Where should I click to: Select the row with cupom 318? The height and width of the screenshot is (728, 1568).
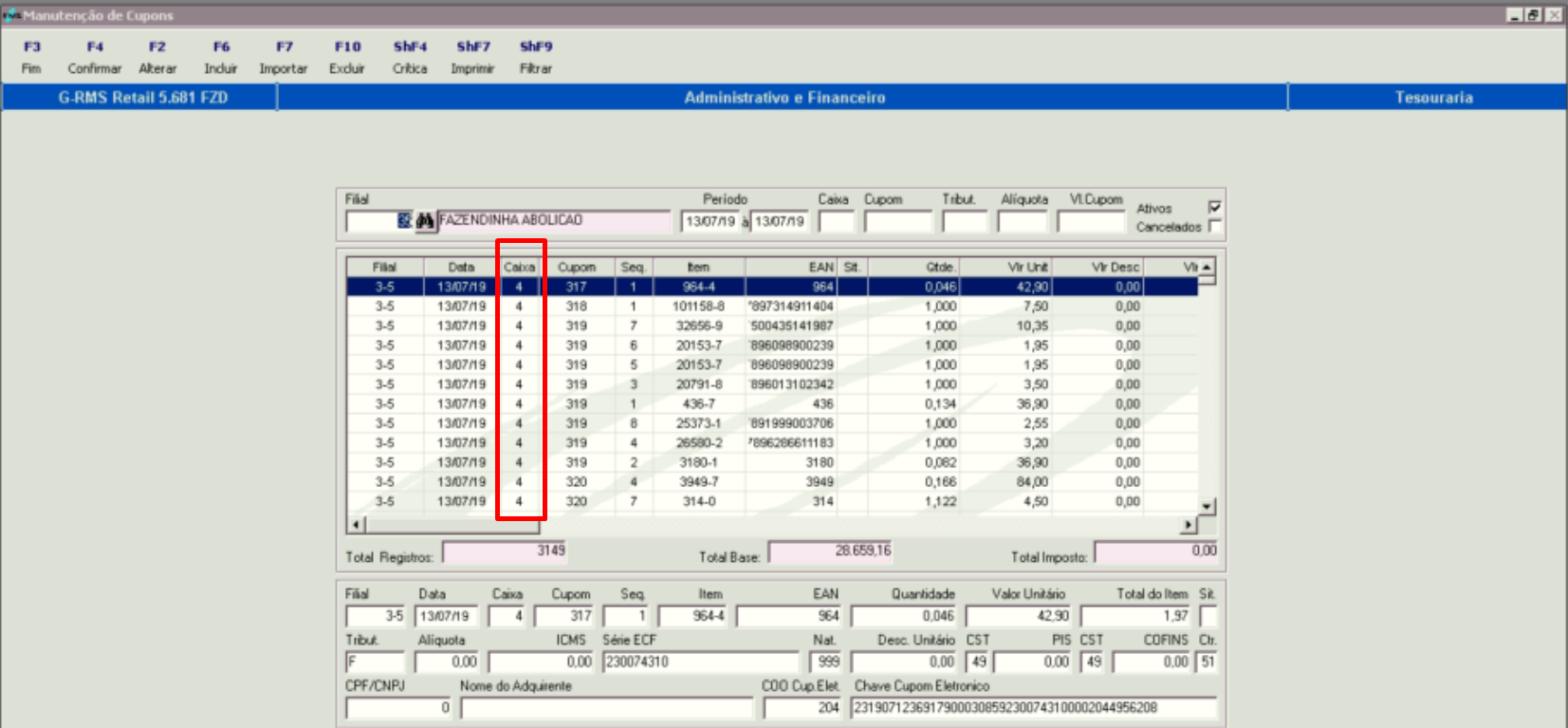point(772,307)
